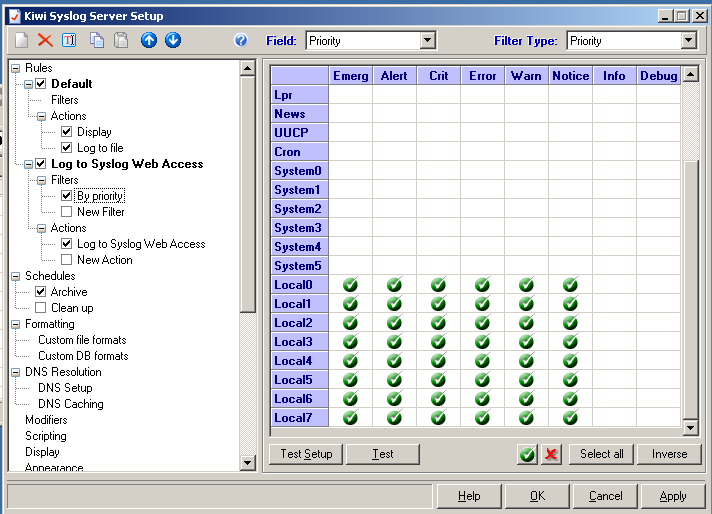Toggle the Local1 Error check mark
Screen dimensions: 712x514
pyautogui.click(x=482, y=304)
